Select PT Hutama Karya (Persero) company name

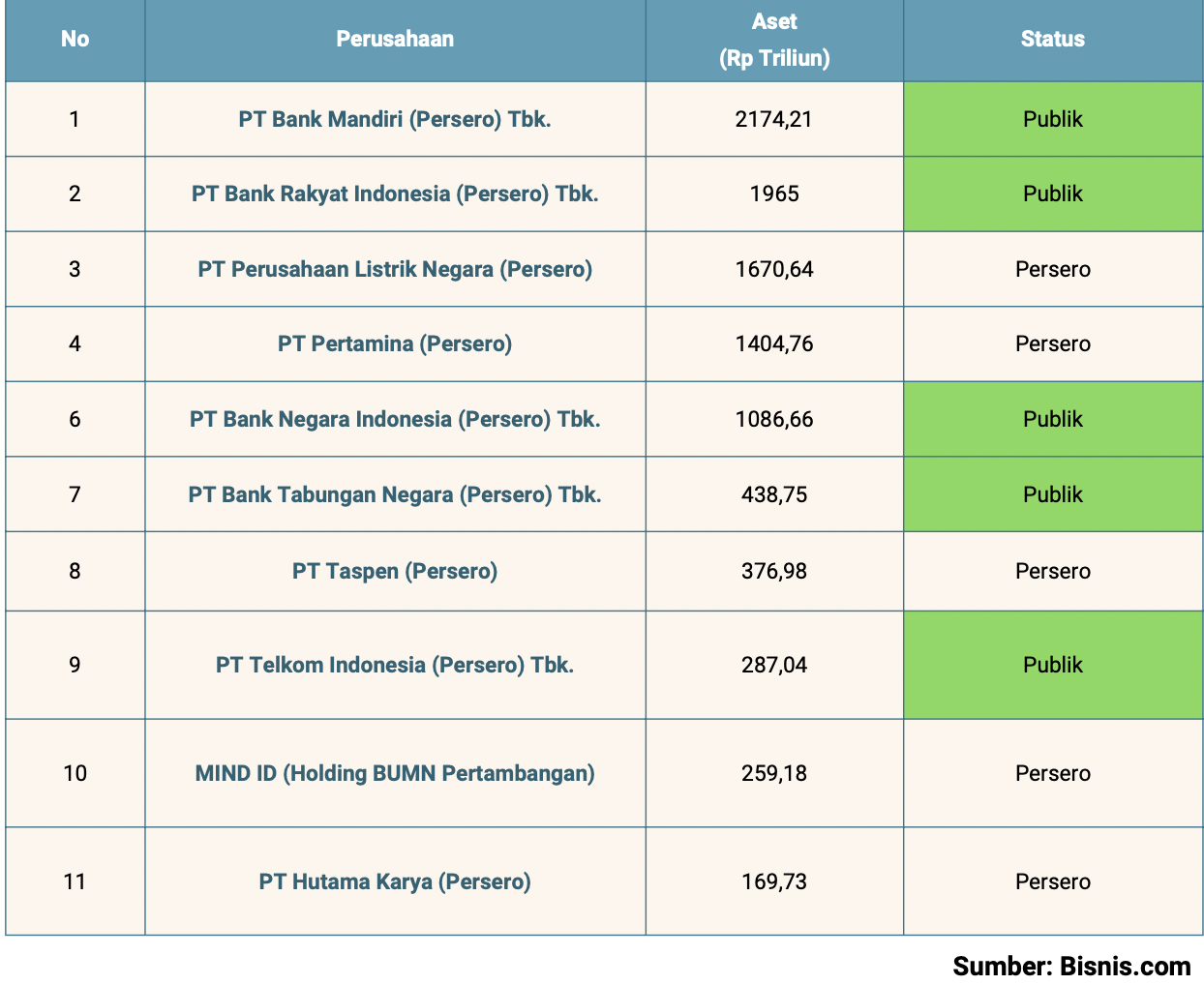pyautogui.click(x=395, y=881)
